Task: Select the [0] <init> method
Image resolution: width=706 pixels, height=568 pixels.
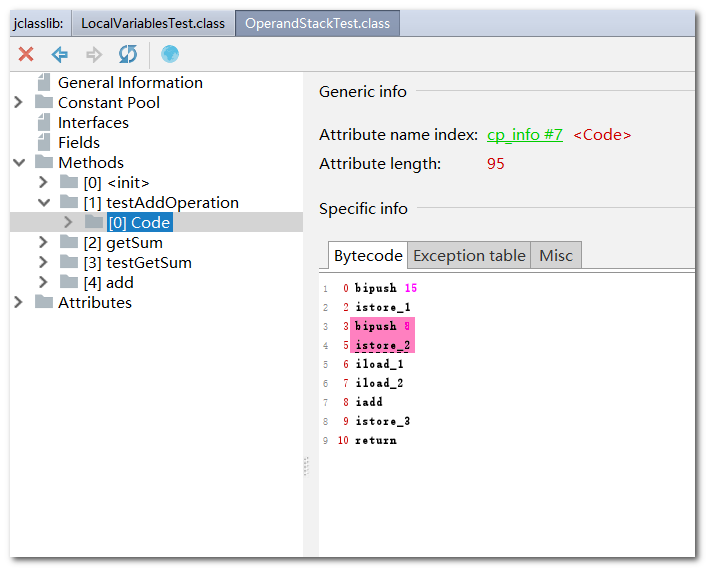Action: tap(116, 183)
